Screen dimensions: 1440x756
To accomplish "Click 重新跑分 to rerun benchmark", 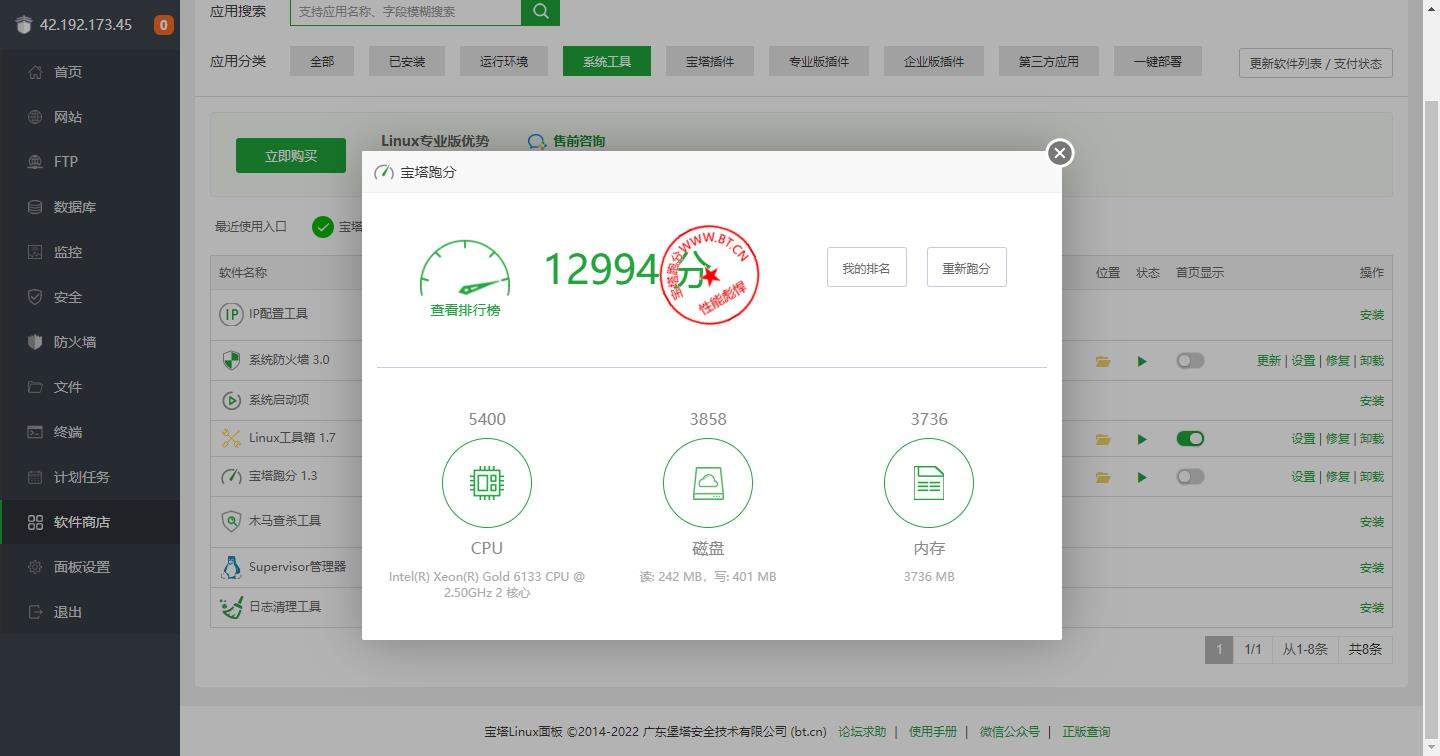I will tap(967, 267).
